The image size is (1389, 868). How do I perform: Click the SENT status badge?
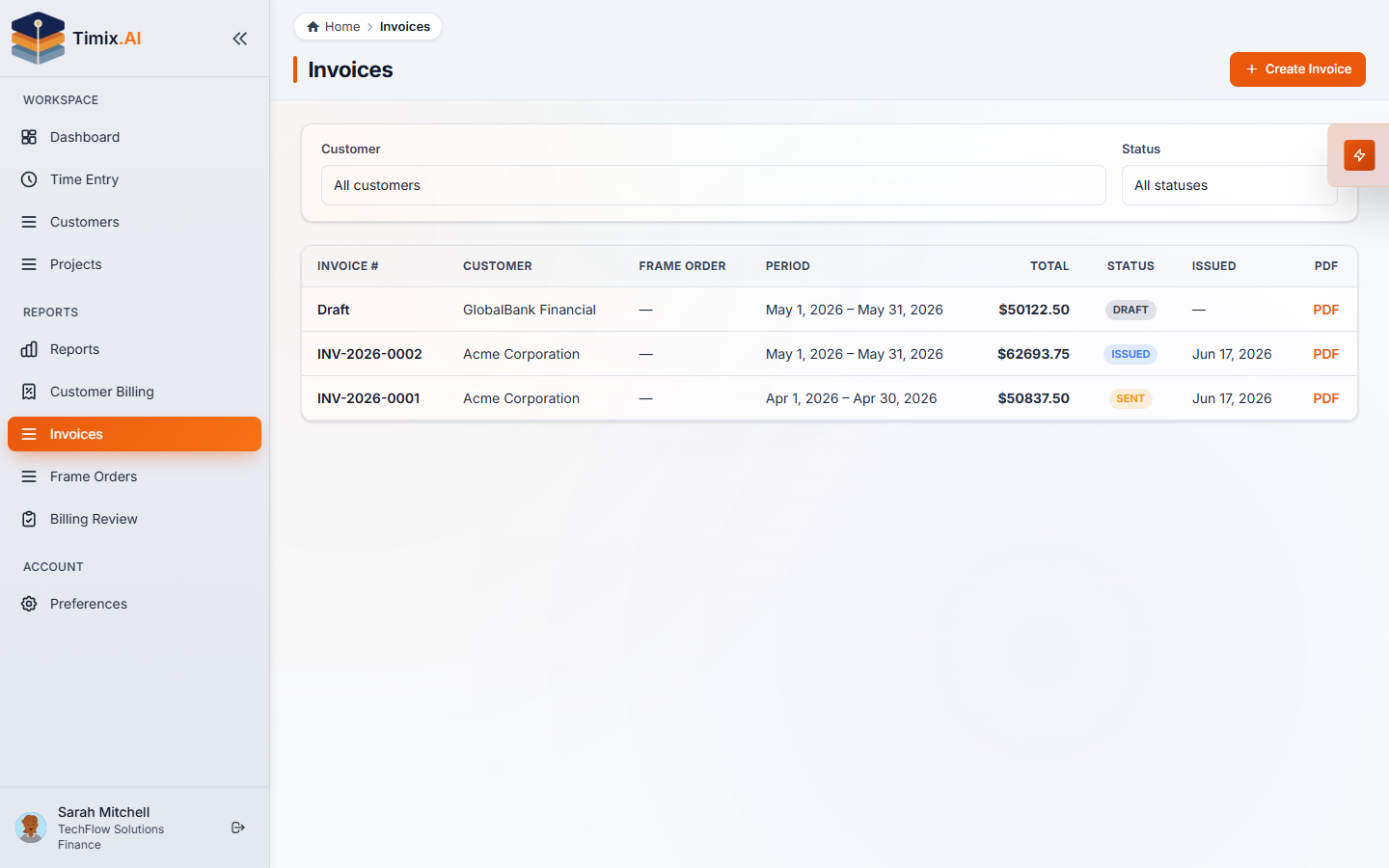pos(1130,398)
